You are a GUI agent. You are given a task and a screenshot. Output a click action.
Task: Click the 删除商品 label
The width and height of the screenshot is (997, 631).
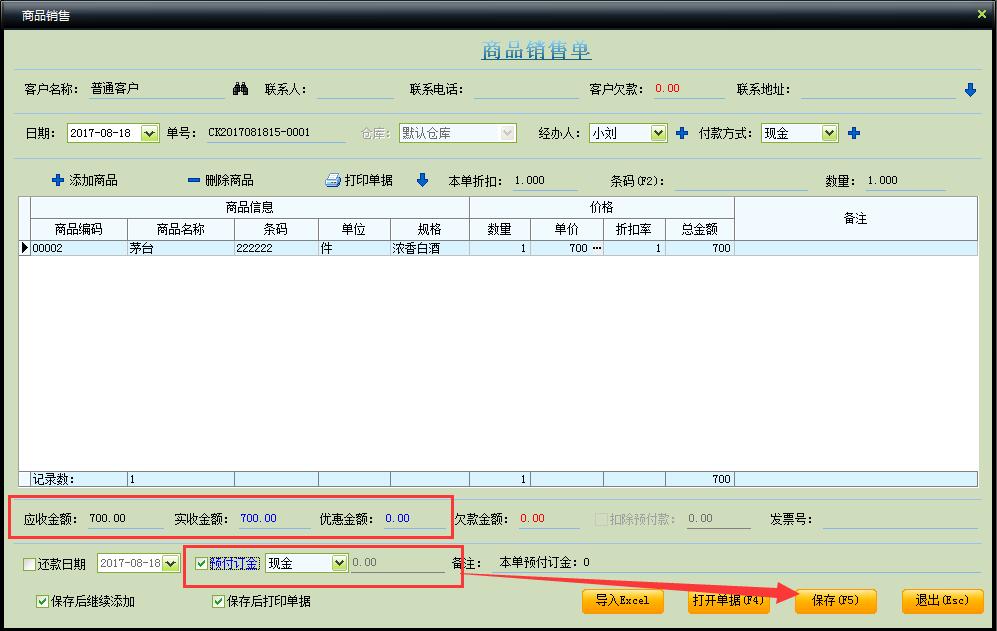pyautogui.click(x=230, y=181)
